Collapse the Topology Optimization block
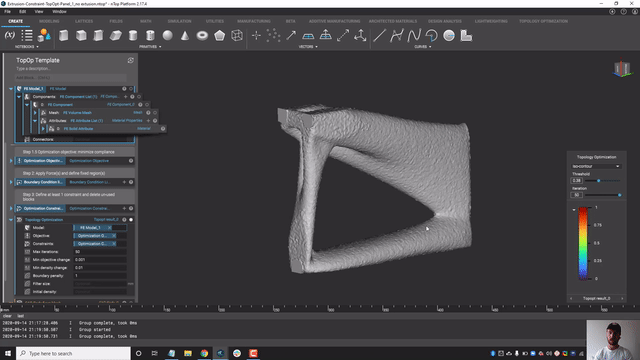This screenshot has height=360, width=640. click(11, 220)
